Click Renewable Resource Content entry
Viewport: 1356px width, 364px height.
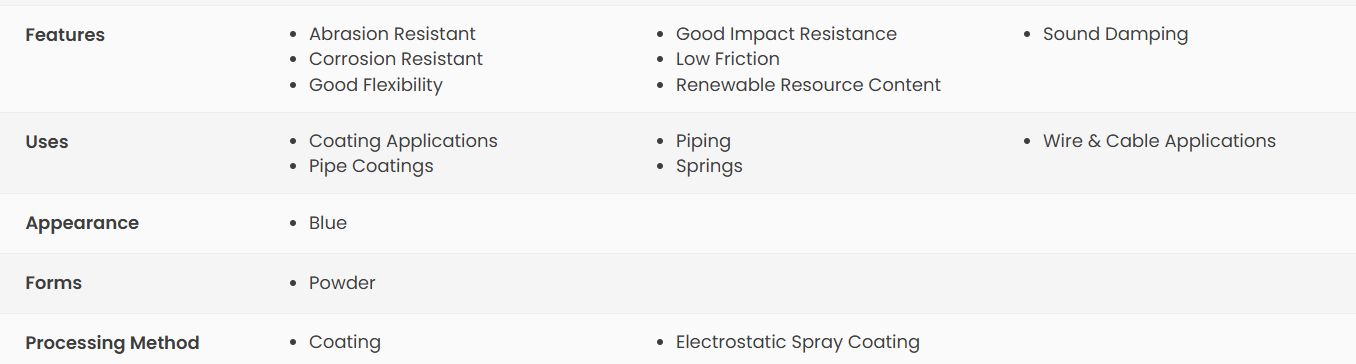(x=808, y=85)
